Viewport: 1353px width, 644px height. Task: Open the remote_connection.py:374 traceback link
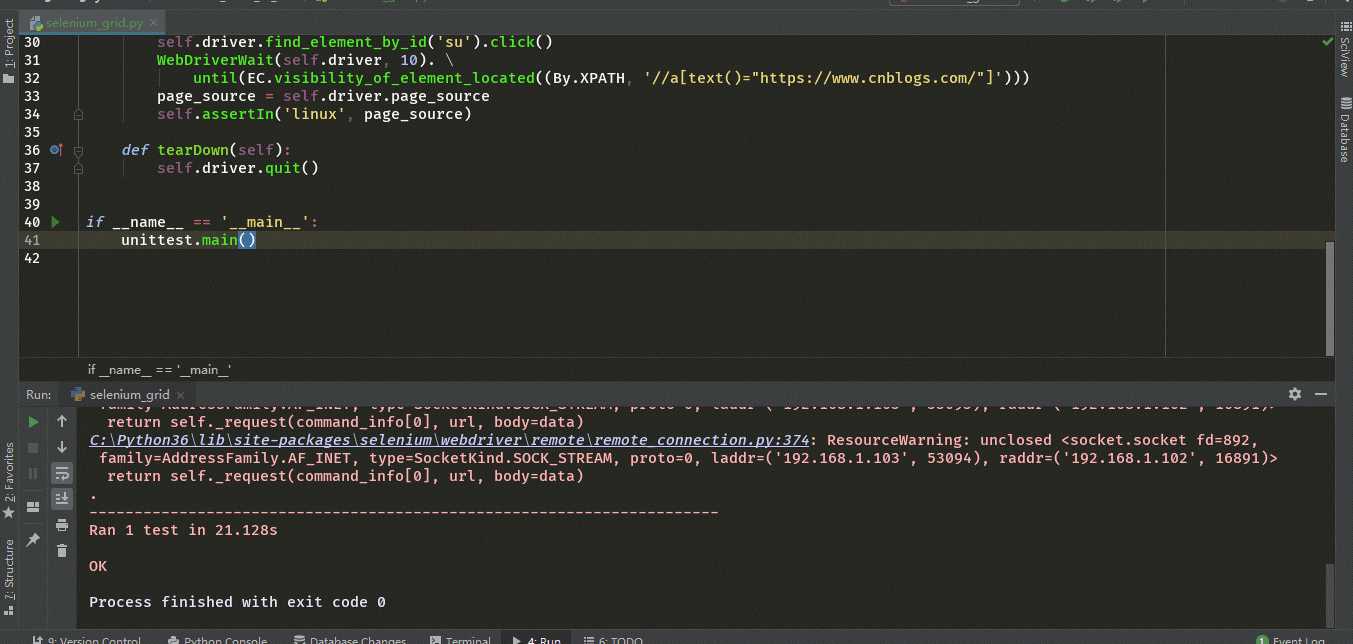pos(449,440)
